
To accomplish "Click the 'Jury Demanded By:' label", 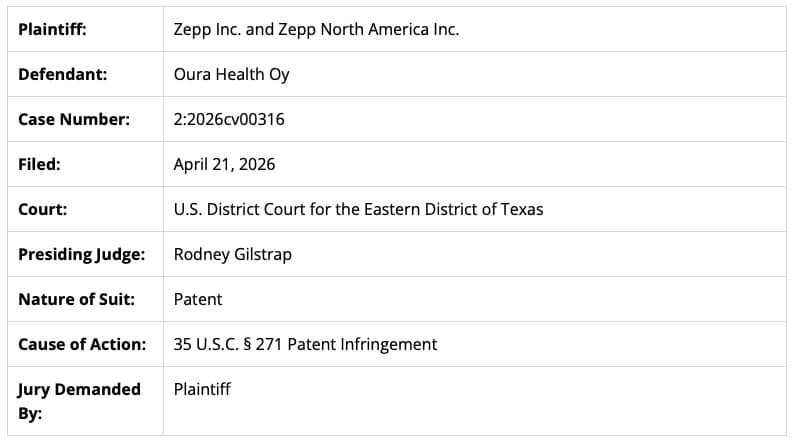I will tap(79, 401).
